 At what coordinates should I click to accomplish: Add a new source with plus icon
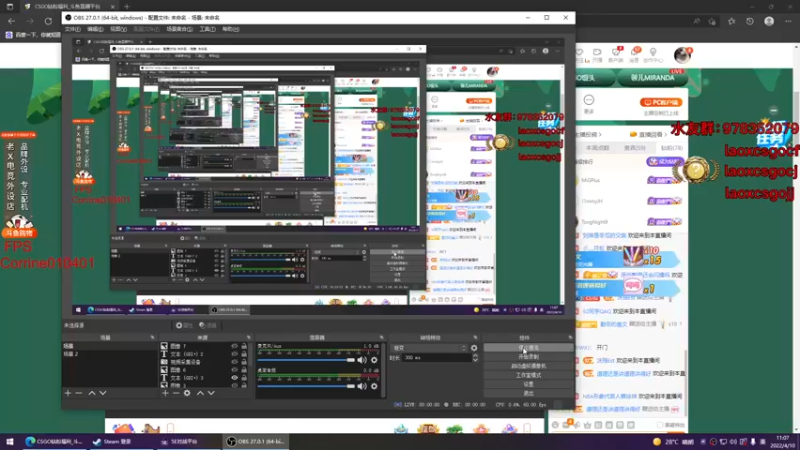point(165,393)
